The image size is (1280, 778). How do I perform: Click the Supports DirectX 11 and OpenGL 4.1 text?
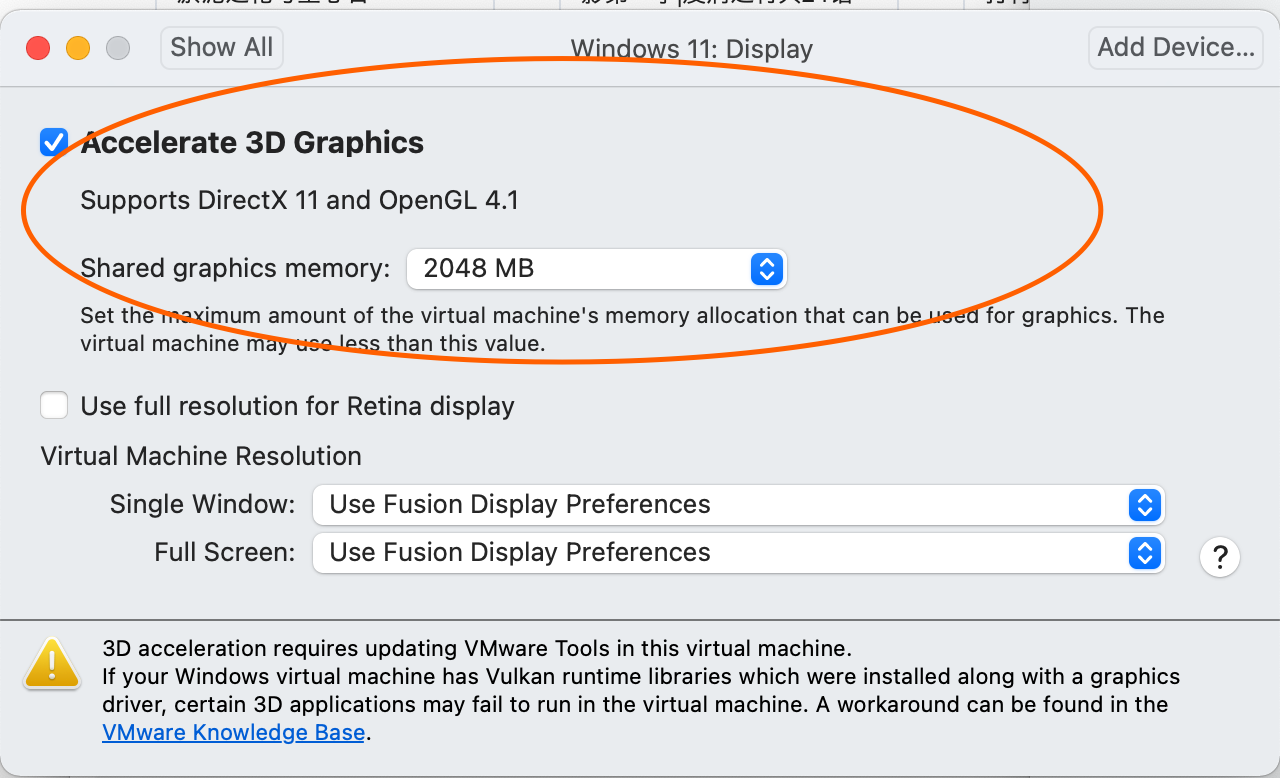[300, 200]
